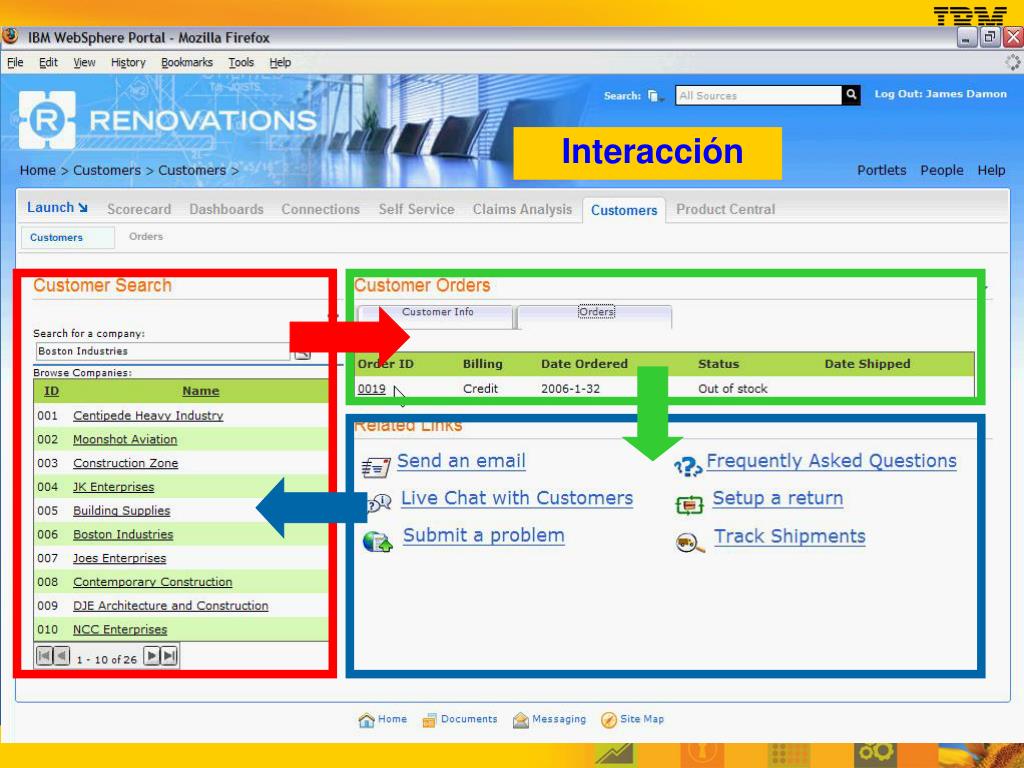
Task: Open the View menu
Action: 84,62
